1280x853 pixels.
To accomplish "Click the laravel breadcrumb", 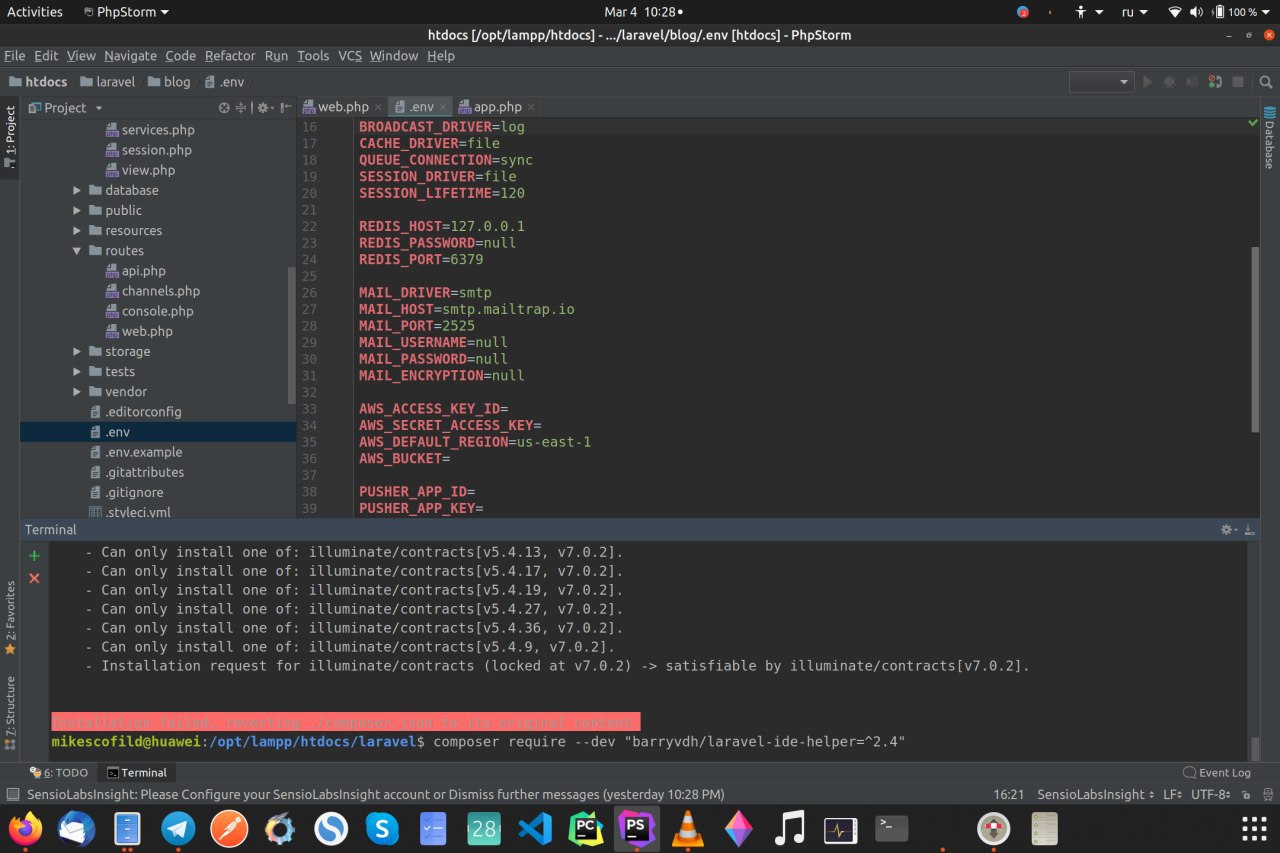I will 107,82.
